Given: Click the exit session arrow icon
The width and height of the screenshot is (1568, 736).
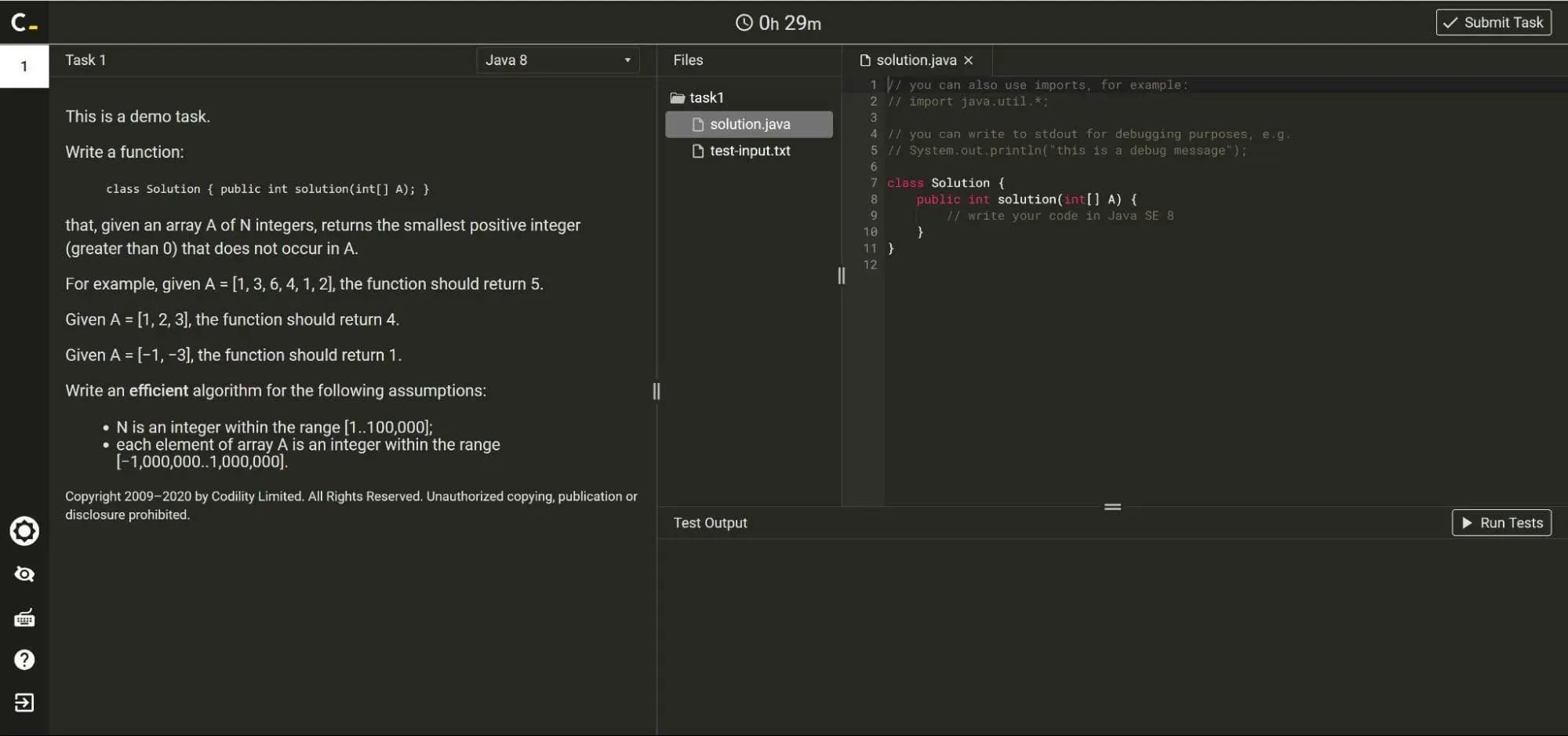Looking at the screenshot, I should click(24, 702).
